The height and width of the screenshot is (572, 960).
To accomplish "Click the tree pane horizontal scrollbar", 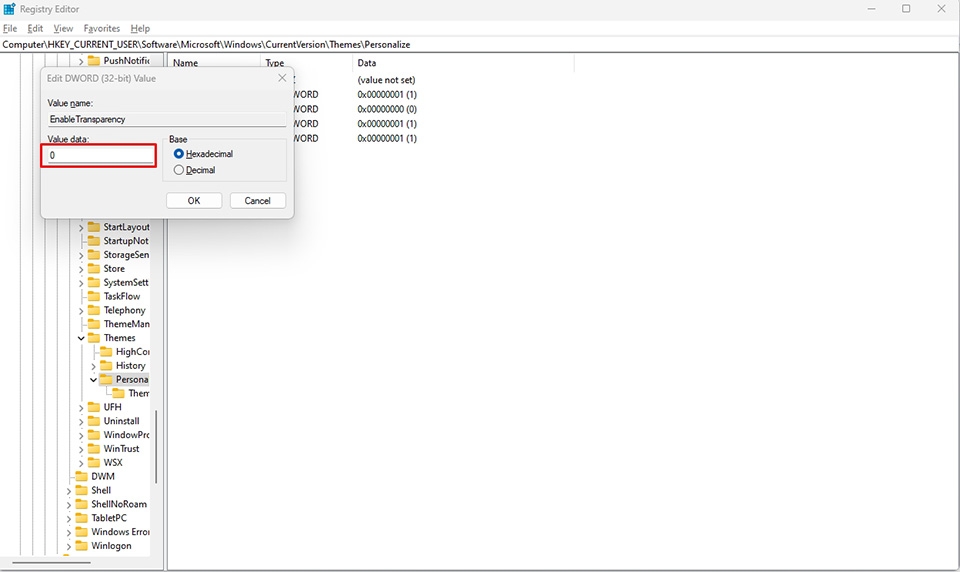I will click(x=51, y=562).
